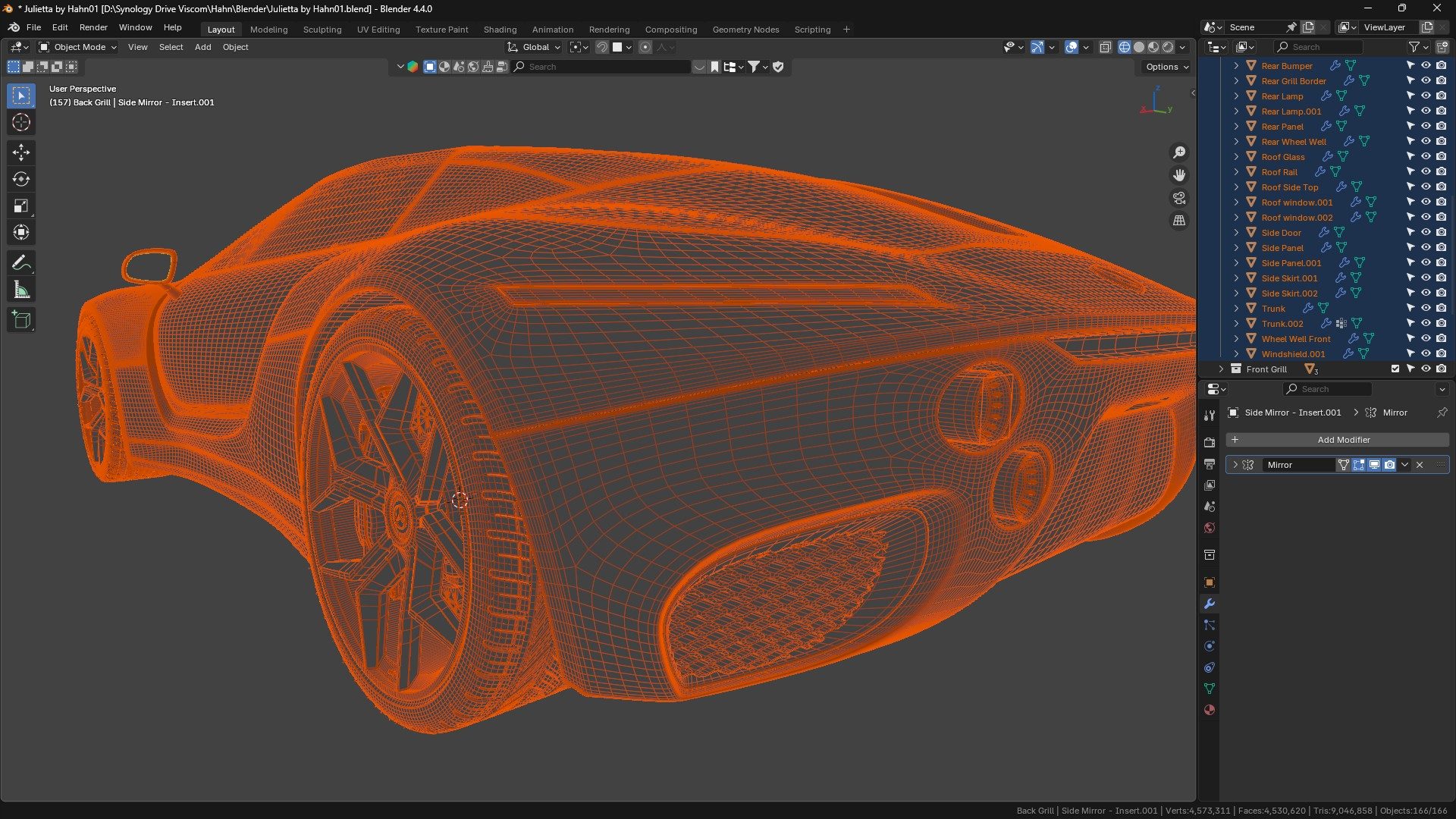Viewport: 1456px width, 819px height.
Task: Select the Measure tool
Action: pos(21,290)
